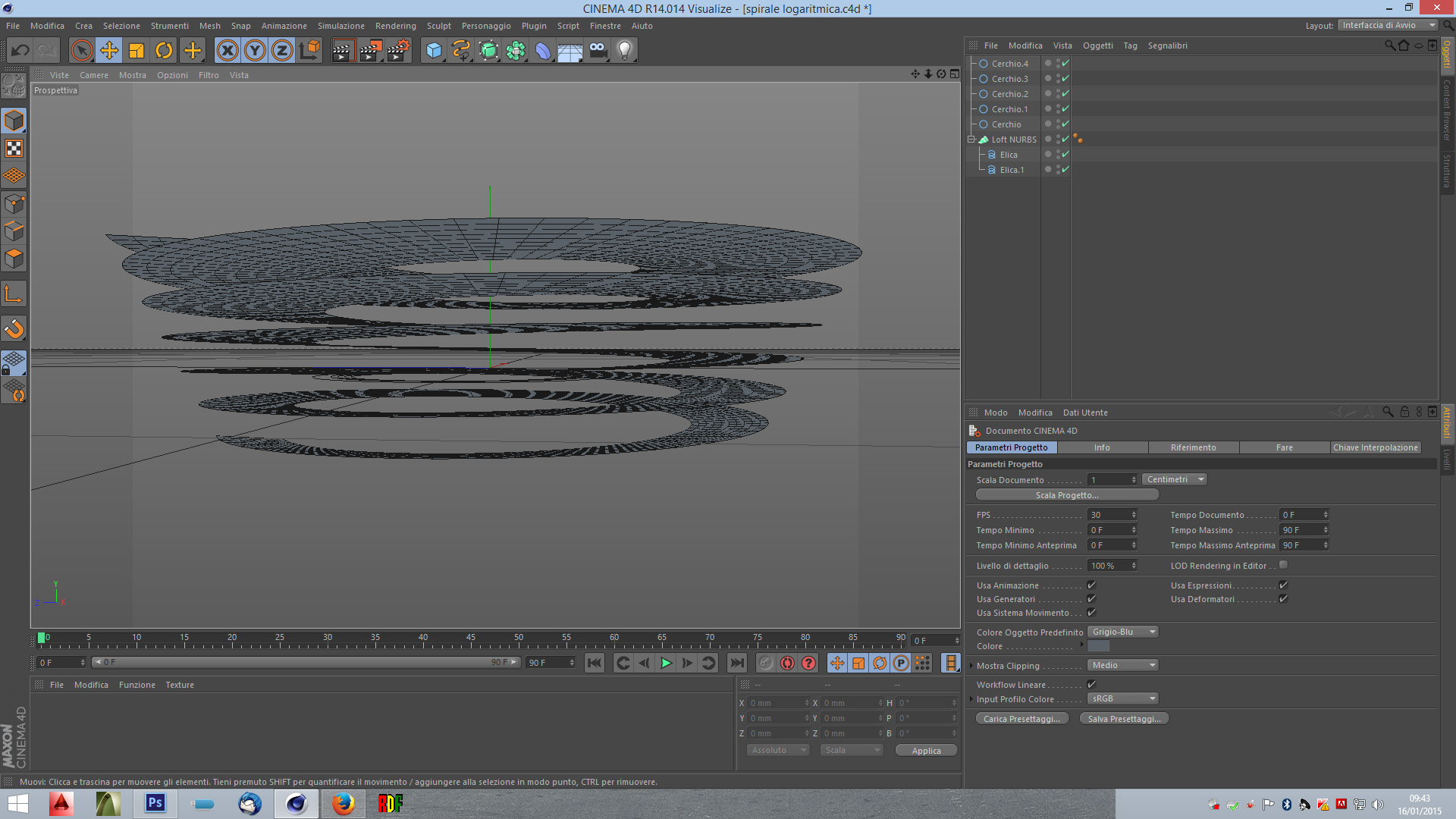The height and width of the screenshot is (819, 1456).
Task: Switch to the Riferimento tab
Action: click(1193, 447)
